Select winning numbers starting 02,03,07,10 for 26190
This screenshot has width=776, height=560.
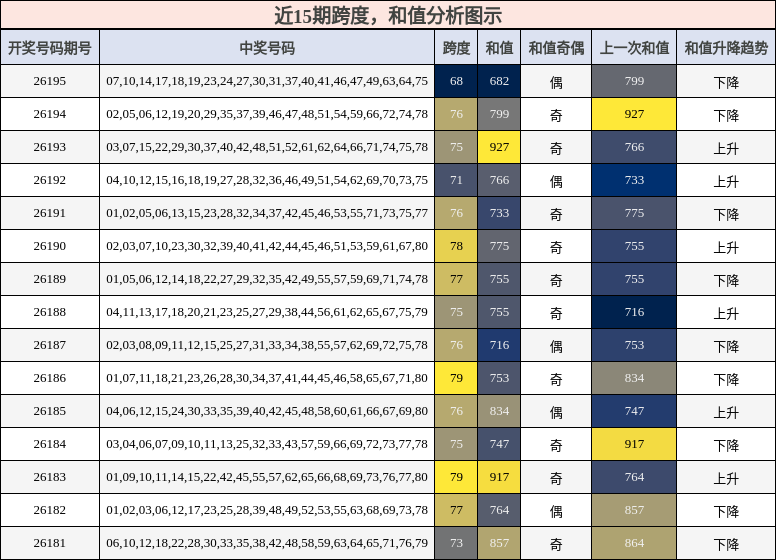coord(267,246)
